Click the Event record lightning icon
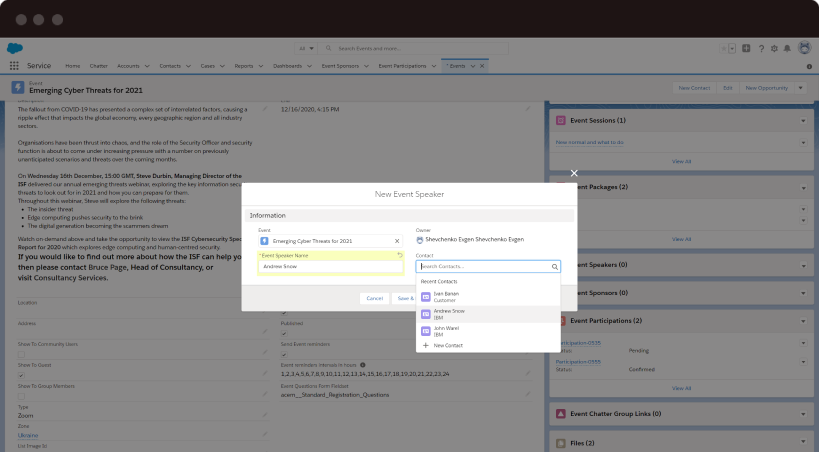This screenshot has height=452, width=819. click(x=18, y=87)
